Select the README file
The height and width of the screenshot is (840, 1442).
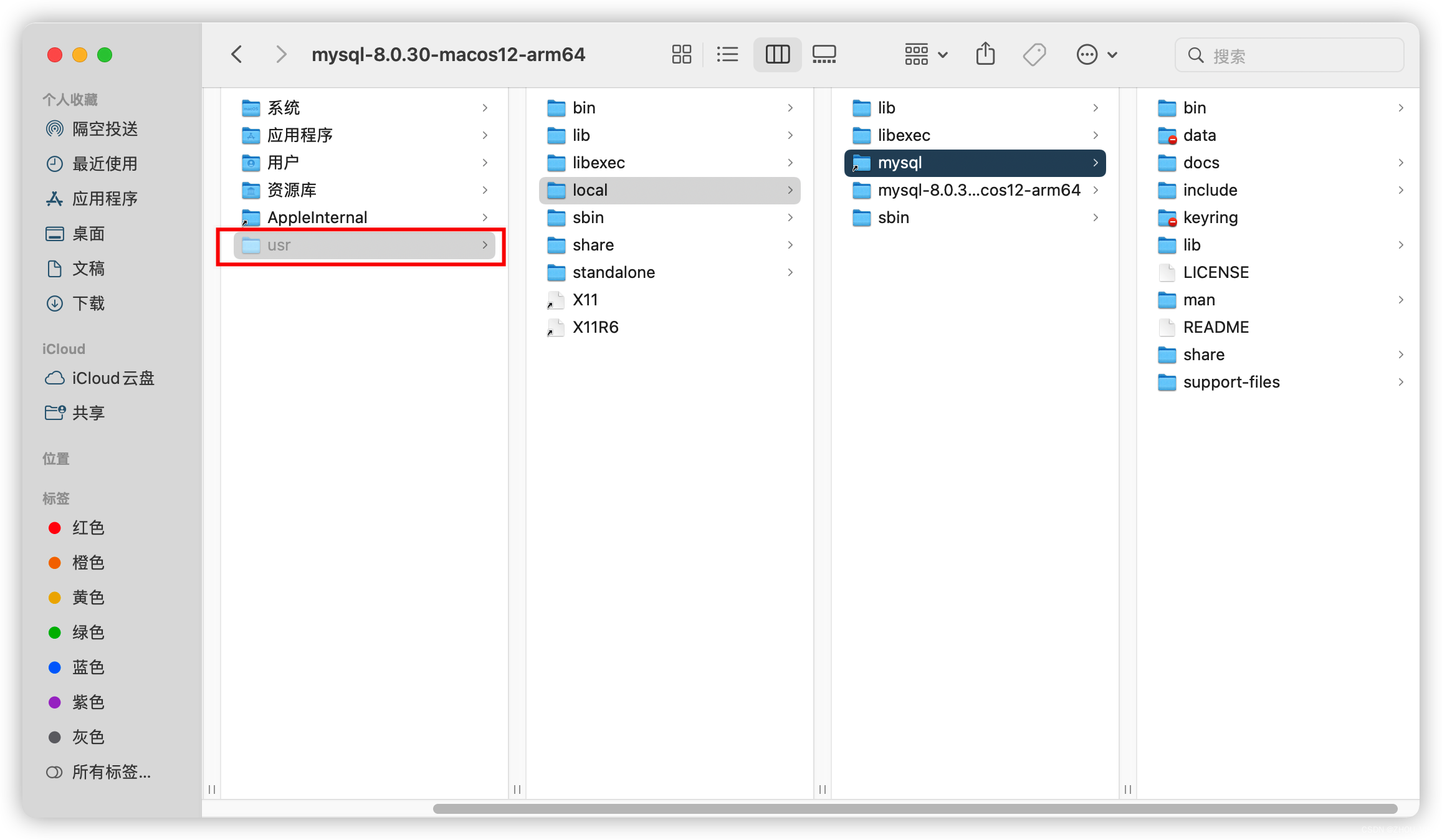pos(1215,327)
